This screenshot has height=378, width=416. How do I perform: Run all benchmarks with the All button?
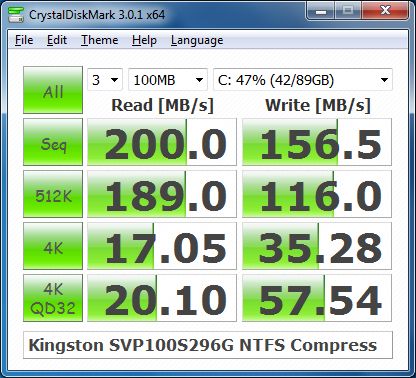tap(53, 90)
